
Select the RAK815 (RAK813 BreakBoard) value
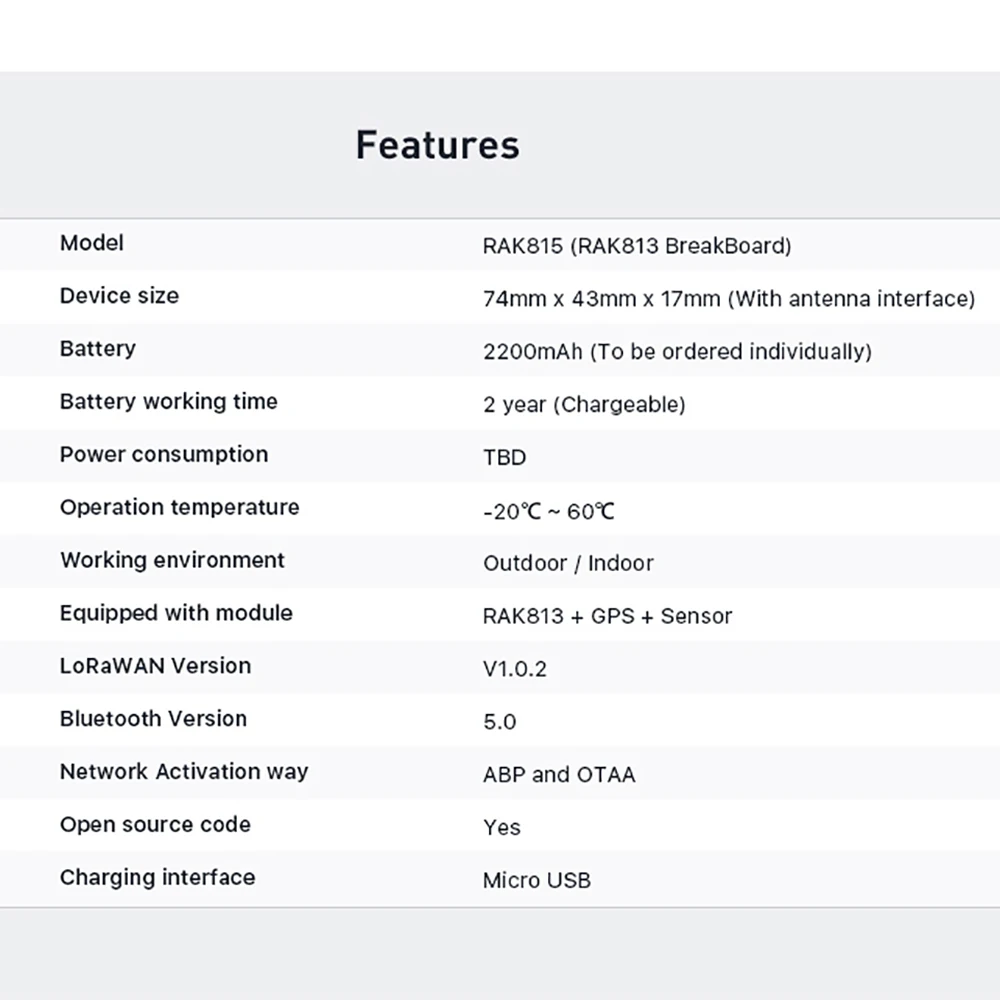point(636,246)
